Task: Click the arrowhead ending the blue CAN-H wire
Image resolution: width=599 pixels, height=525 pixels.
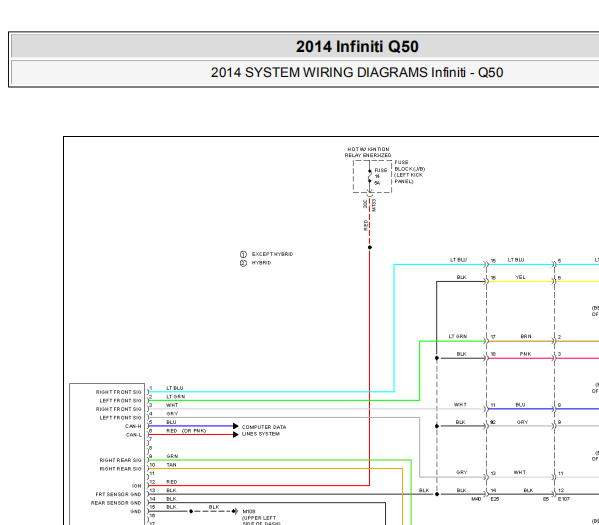Action: click(236, 426)
